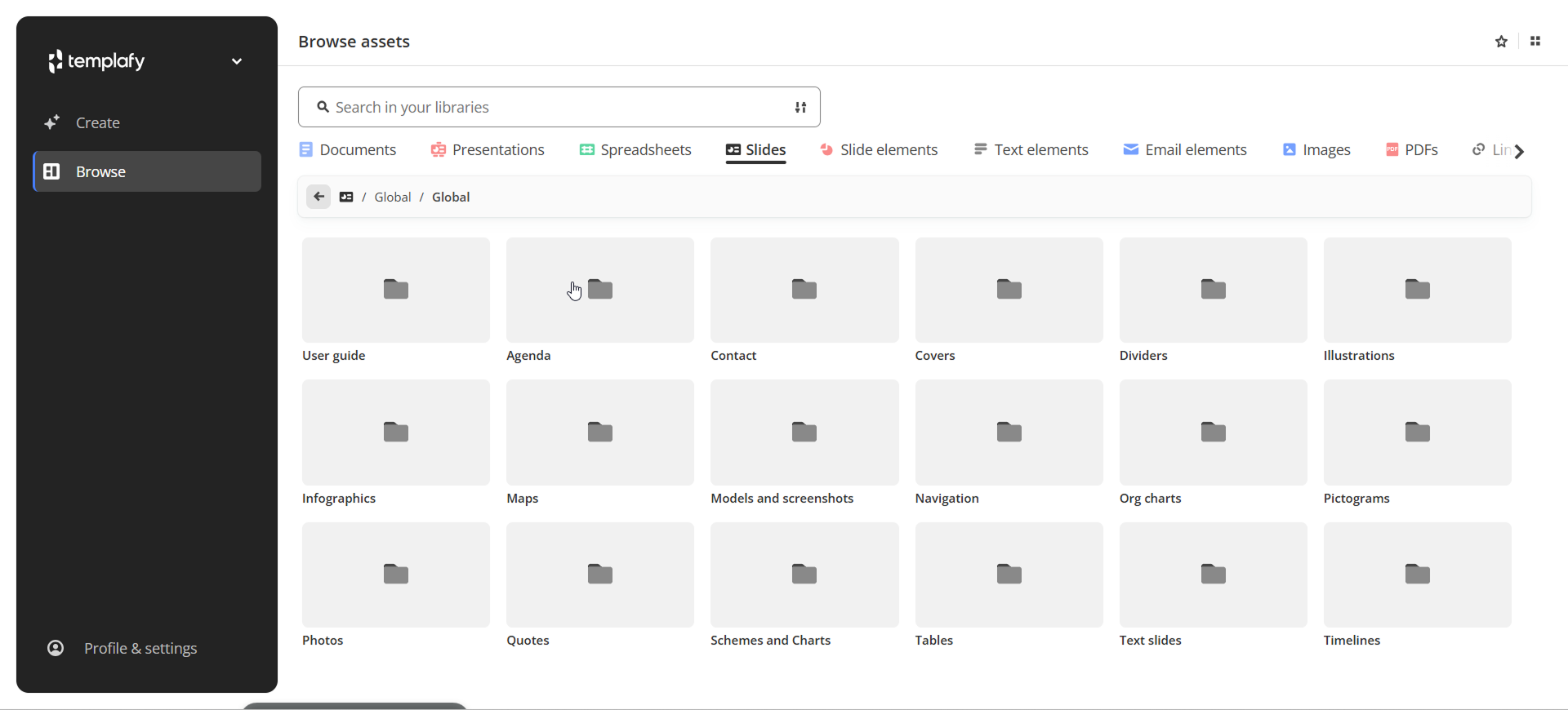This screenshot has width=1568, height=710.
Task: Open the Covers folder
Action: (x=1009, y=300)
